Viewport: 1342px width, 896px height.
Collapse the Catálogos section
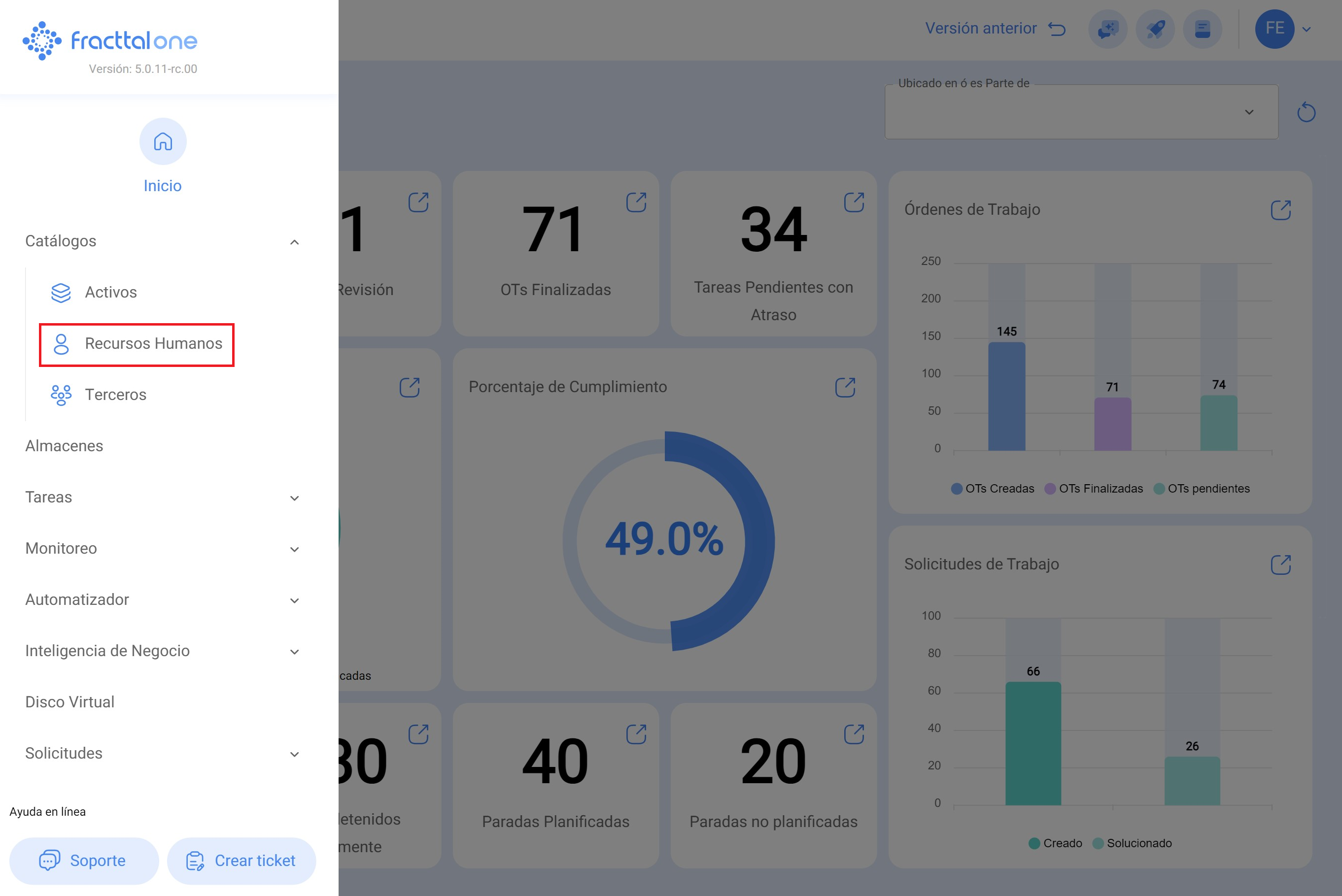(x=294, y=242)
